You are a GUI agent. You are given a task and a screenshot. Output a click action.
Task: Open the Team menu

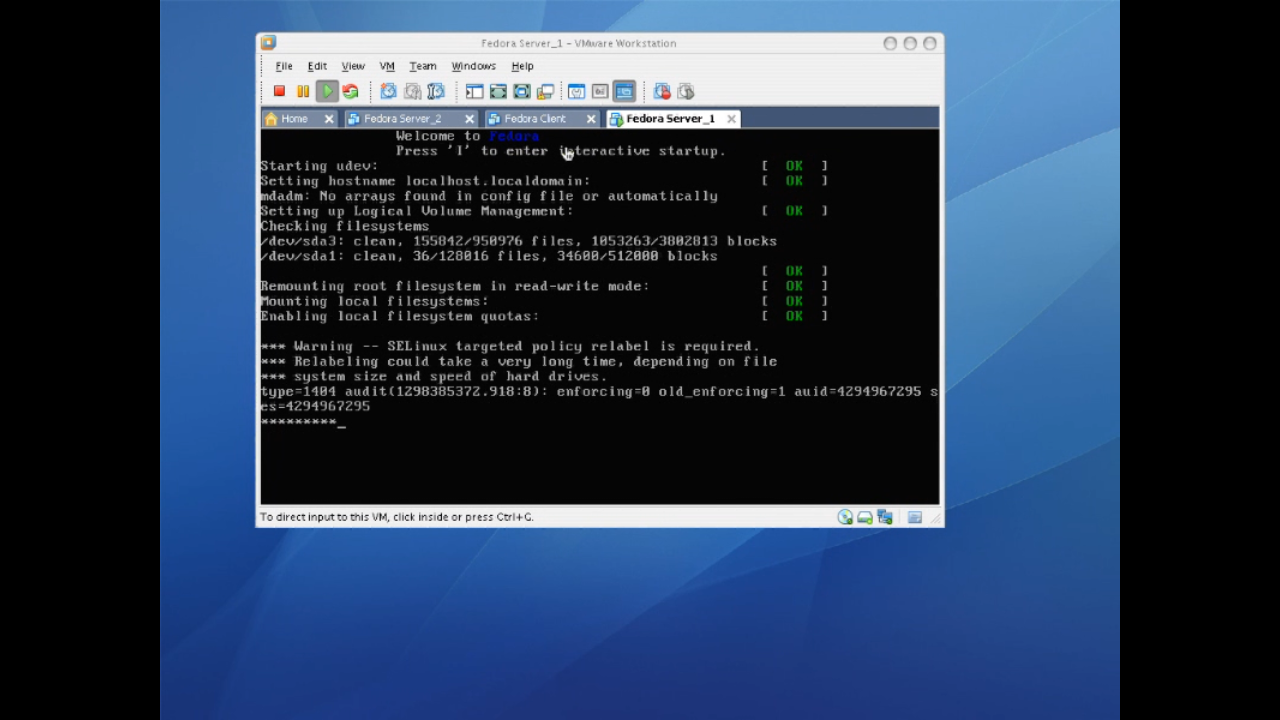click(423, 66)
